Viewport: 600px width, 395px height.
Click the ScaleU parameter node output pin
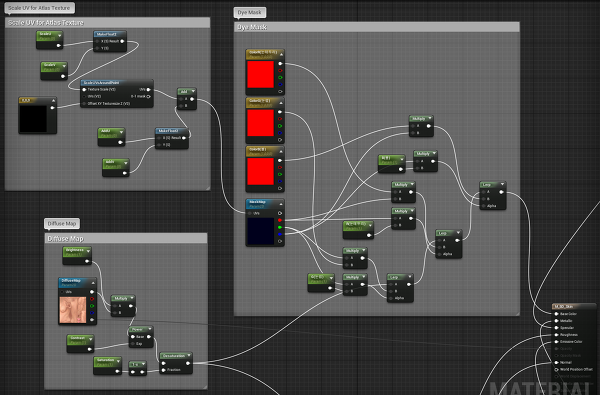tap(59, 46)
